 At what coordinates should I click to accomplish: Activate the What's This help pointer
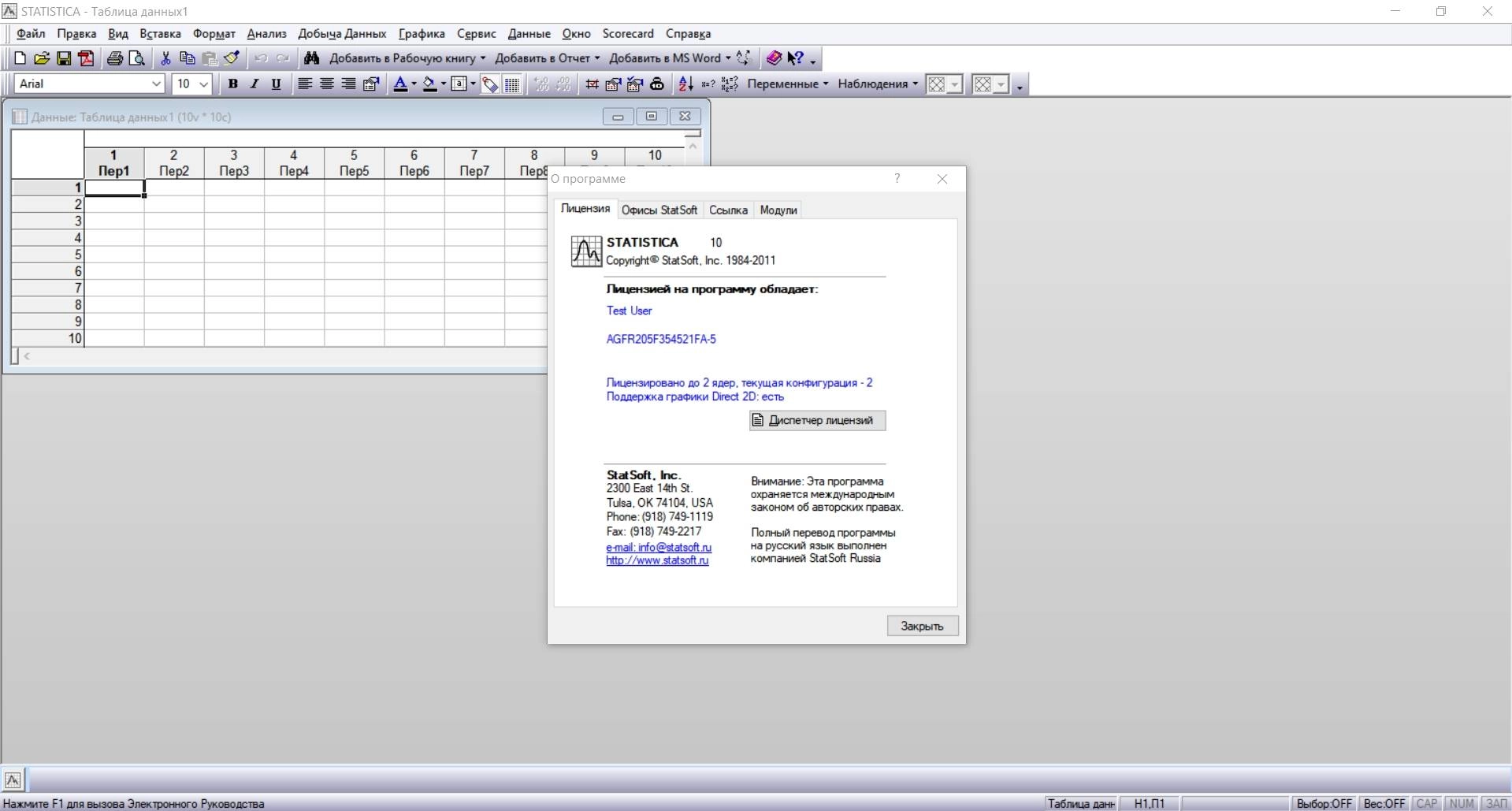coord(795,58)
